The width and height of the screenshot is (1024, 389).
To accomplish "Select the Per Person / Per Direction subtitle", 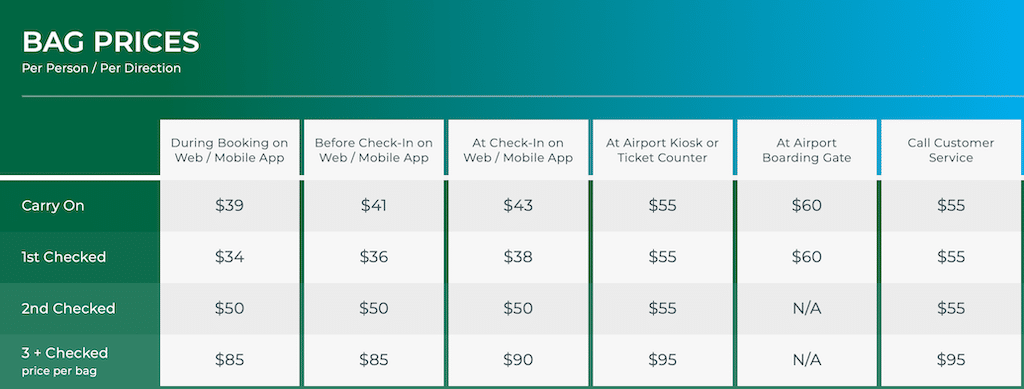I will 101,68.
